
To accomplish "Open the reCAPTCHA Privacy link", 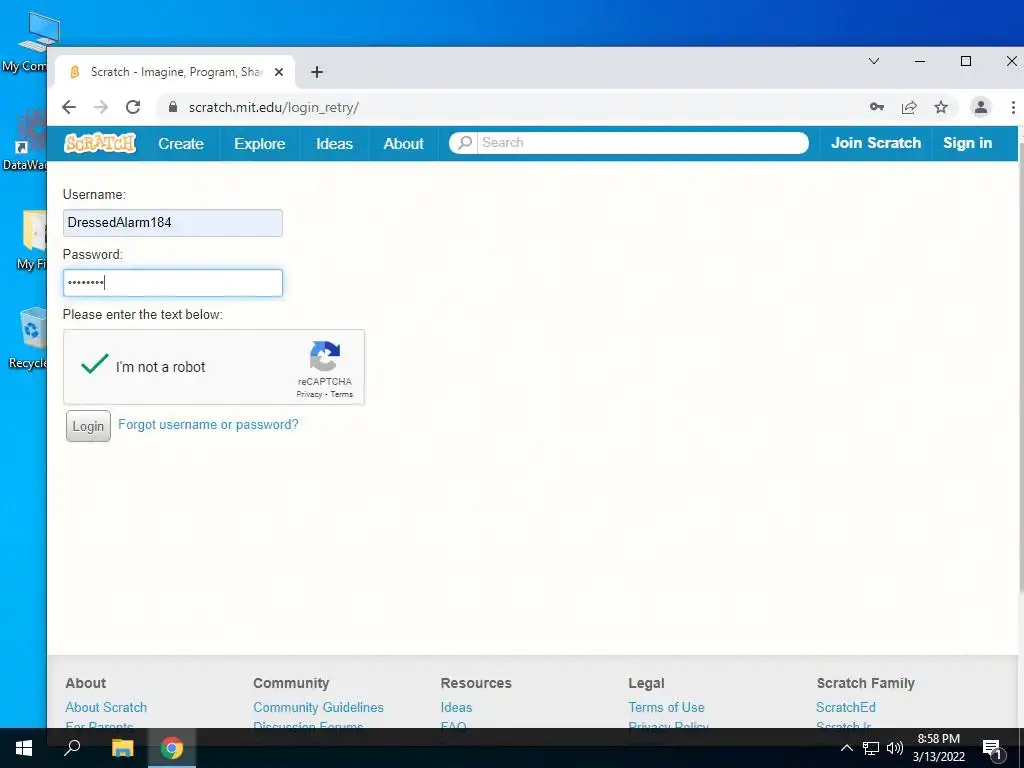I will 309,394.
